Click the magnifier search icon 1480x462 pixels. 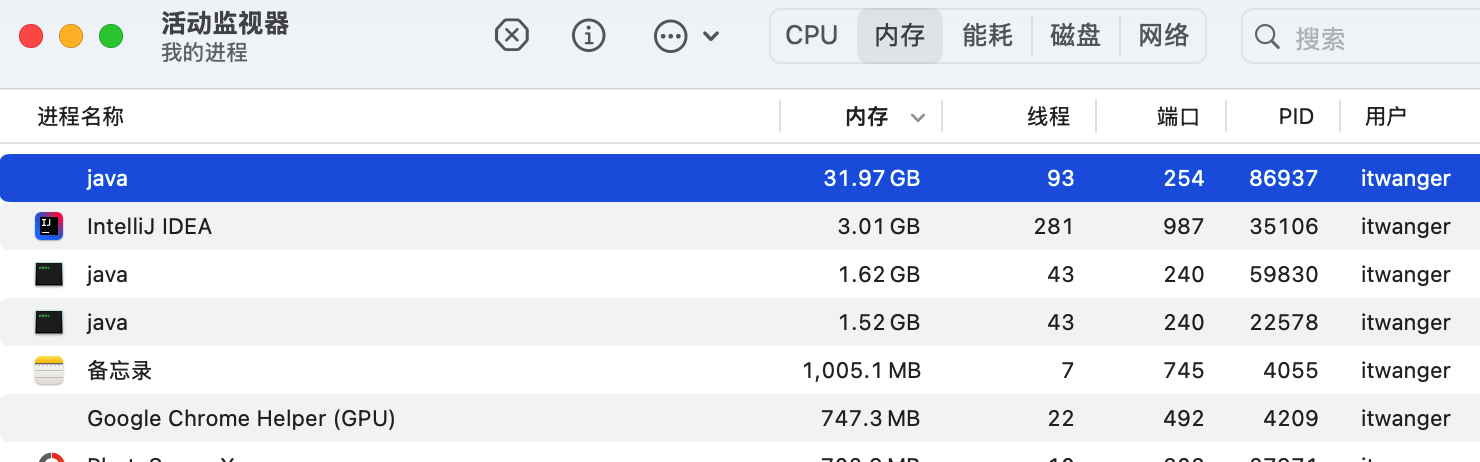point(1267,37)
